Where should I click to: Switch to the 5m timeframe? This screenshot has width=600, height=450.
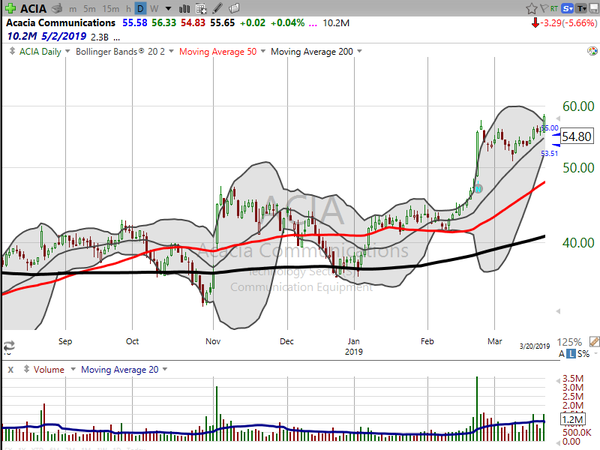click(x=90, y=8)
